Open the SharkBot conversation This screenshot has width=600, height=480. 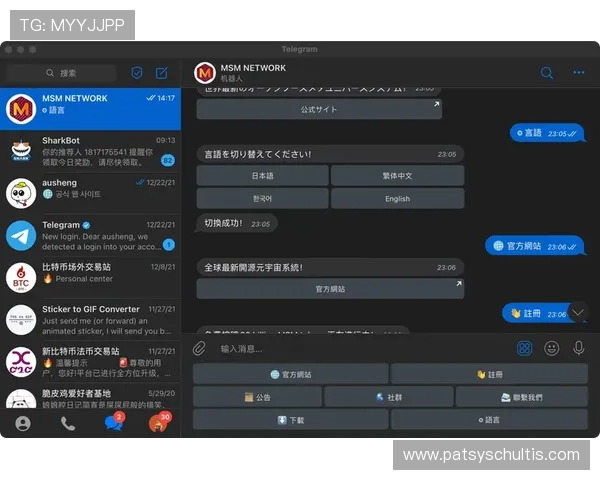[x=90, y=151]
